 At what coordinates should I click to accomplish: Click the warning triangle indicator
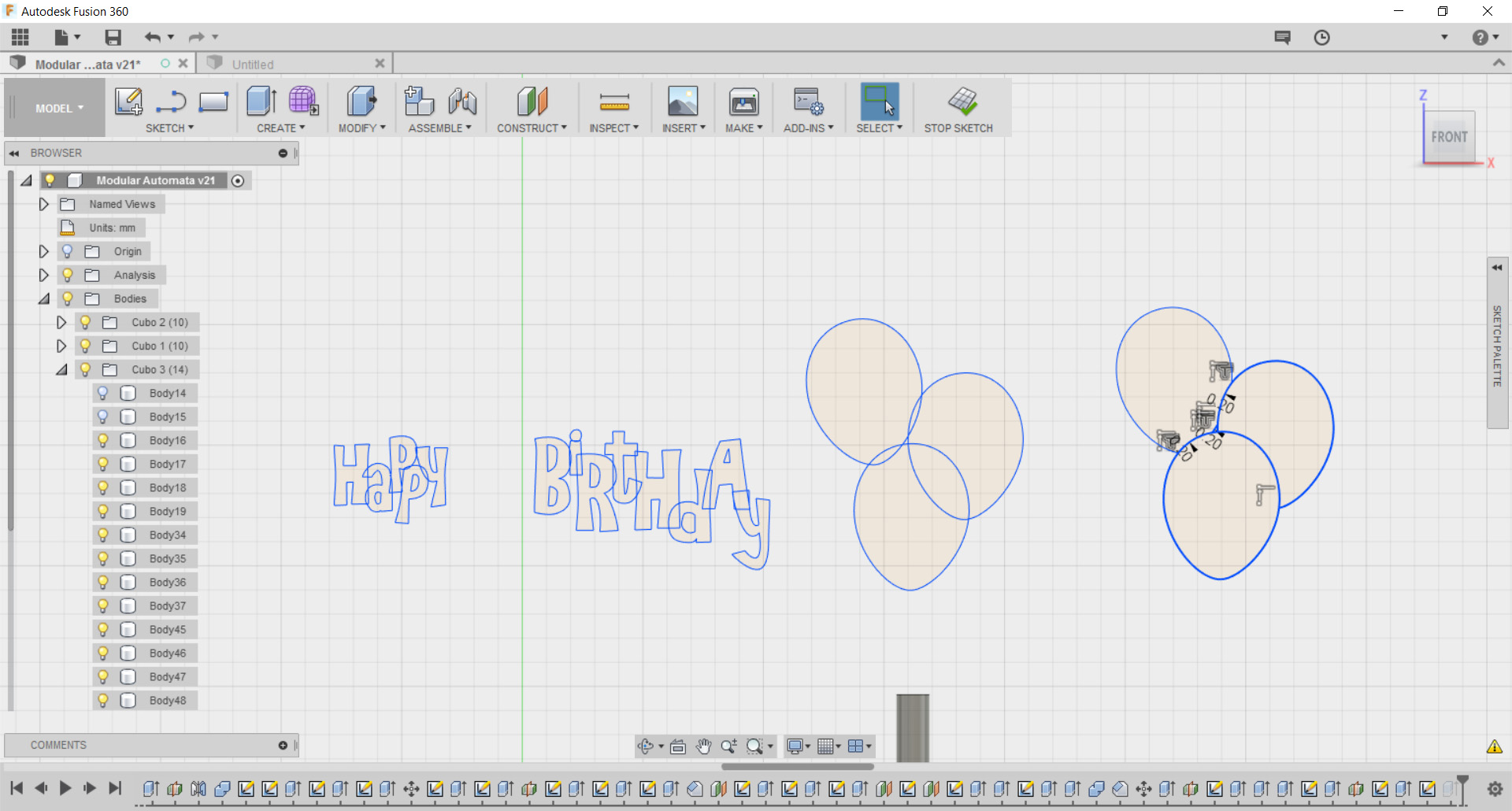coord(1495,746)
